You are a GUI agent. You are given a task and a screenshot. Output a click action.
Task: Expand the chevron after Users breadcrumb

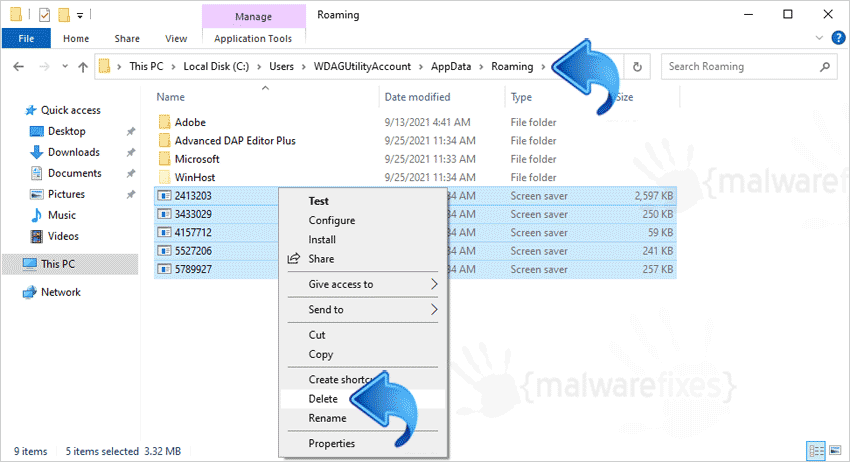pos(303,67)
